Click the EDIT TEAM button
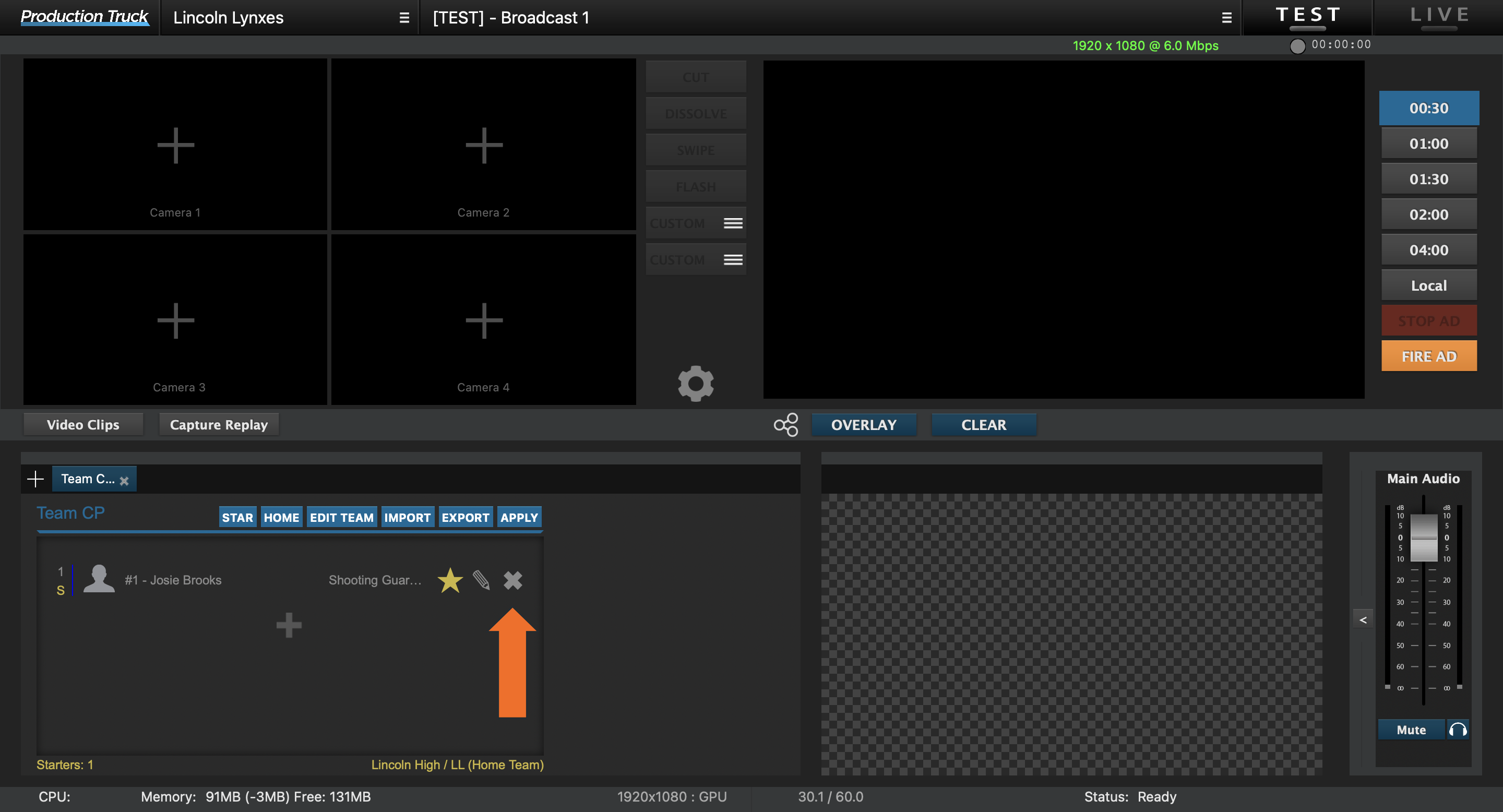The width and height of the screenshot is (1503, 812). [x=341, y=518]
